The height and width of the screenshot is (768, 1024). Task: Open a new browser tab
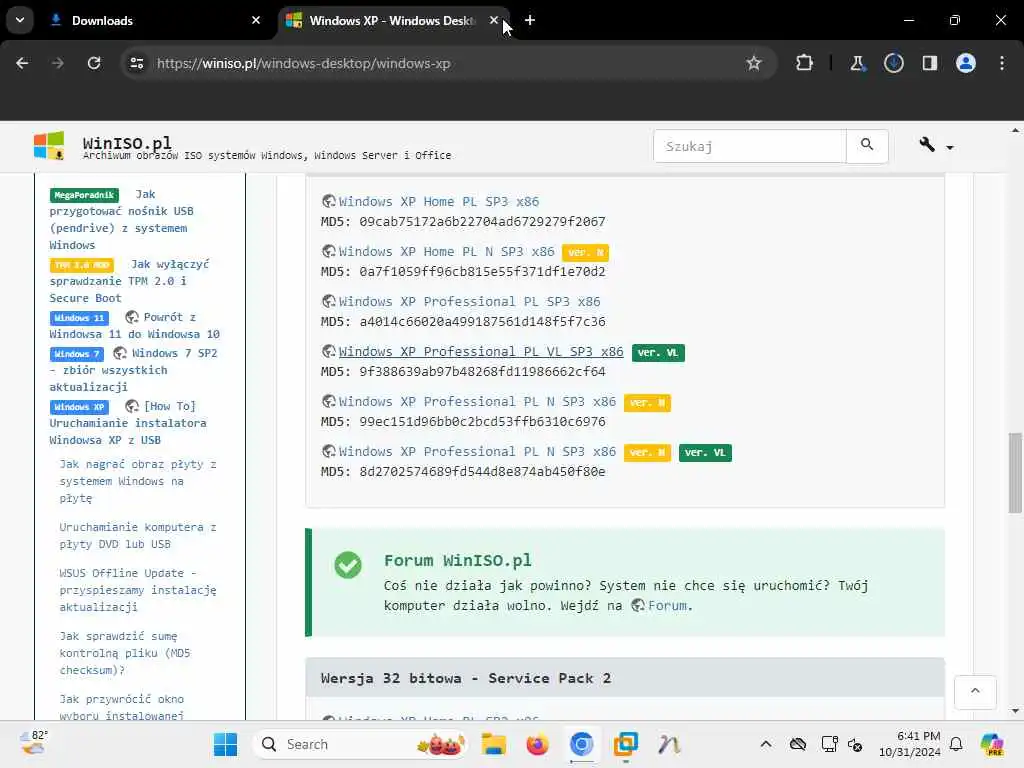click(x=530, y=20)
